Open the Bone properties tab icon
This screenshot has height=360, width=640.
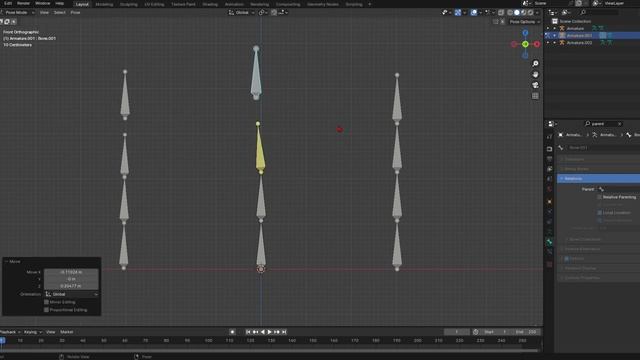pos(549,242)
